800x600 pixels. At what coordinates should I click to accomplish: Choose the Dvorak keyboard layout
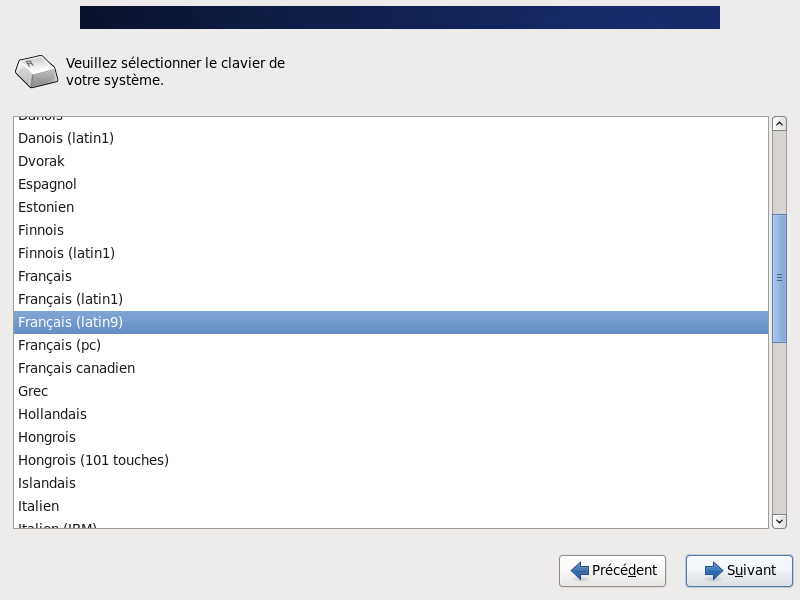tap(40, 161)
